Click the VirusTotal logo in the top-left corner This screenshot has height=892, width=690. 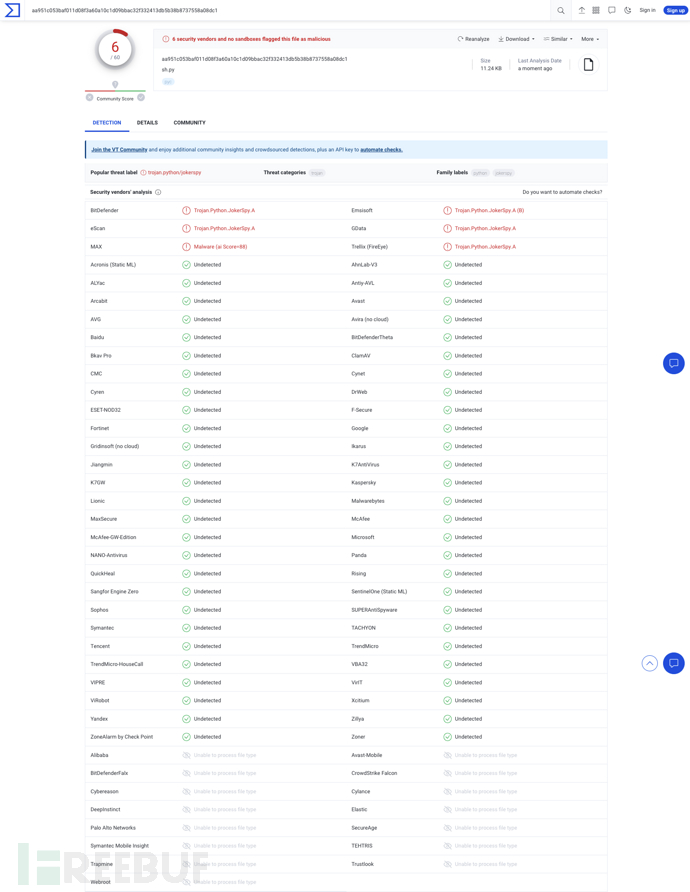pos(14,10)
